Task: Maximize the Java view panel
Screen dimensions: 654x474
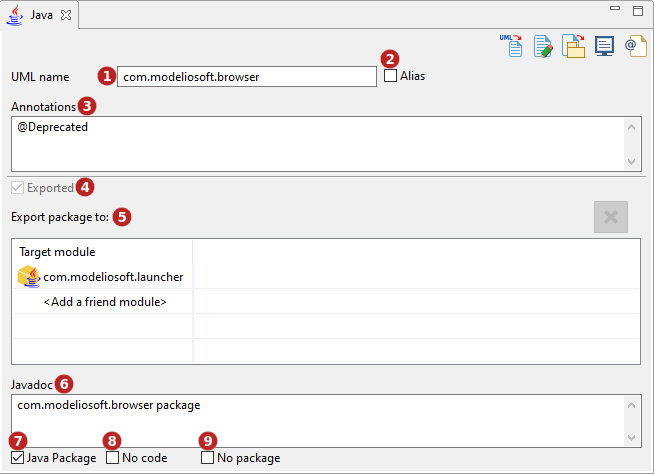Action: [x=638, y=11]
